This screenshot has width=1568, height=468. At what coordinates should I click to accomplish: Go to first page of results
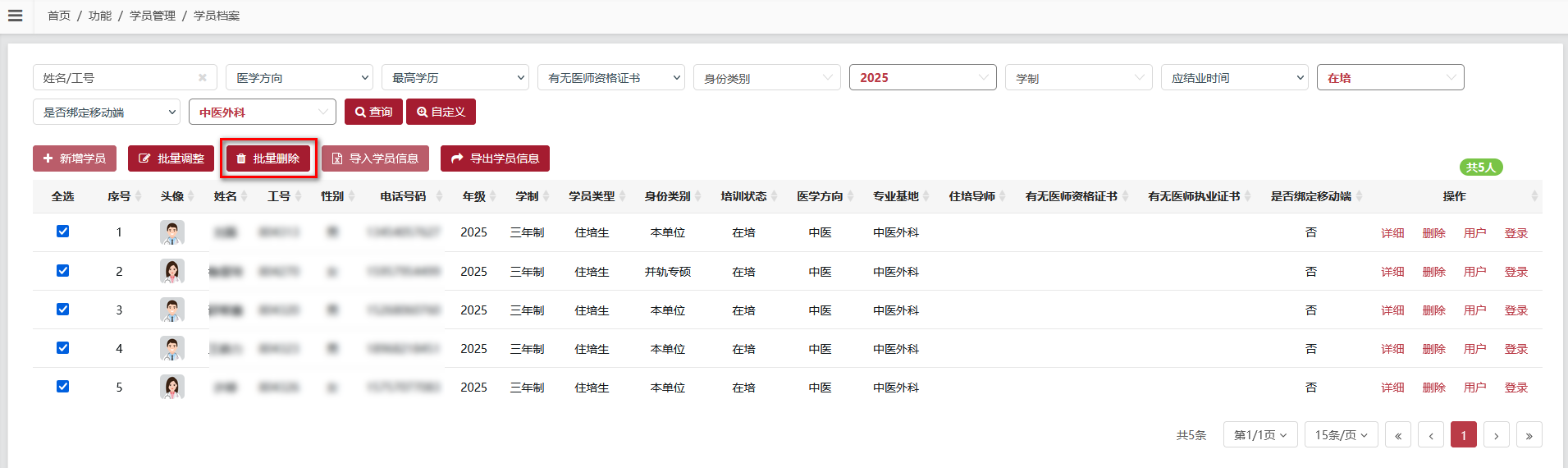(1398, 435)
